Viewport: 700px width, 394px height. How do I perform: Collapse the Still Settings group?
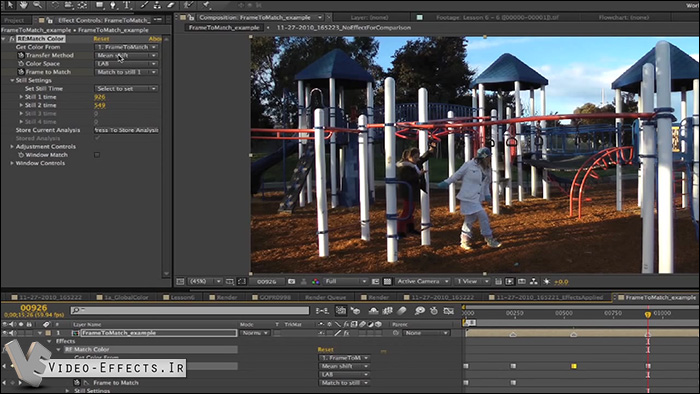click(x=12, y=80)
